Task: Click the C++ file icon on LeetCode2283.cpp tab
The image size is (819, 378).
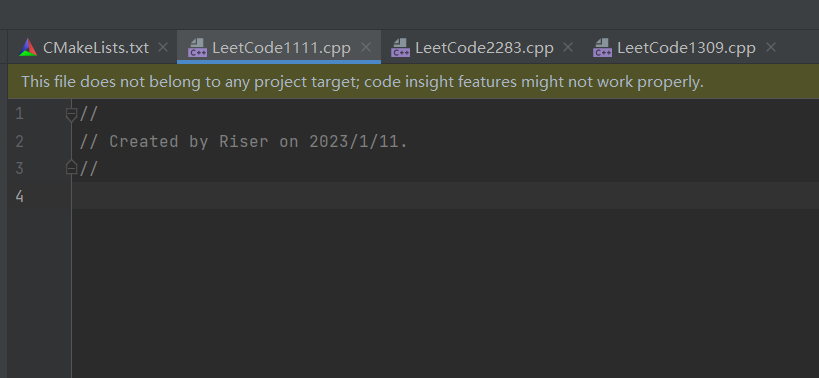Action: point(400,48)
